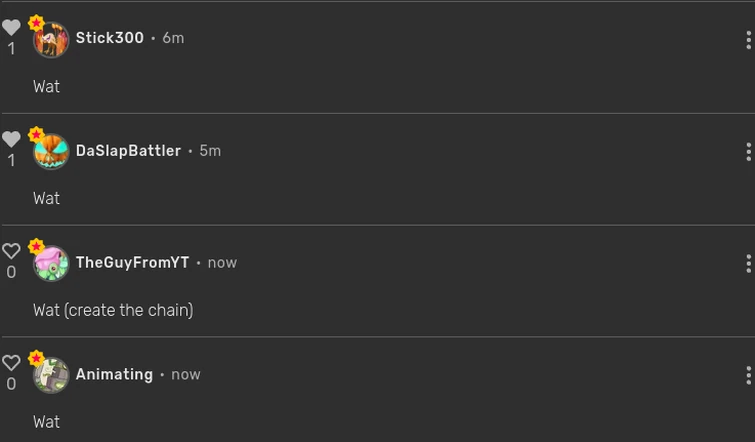Image resolution: width=755 pixels, height=442 pixels.
Task: Open Stick300's avatar profile picture
Action: pyautogui.click(x=51, y=40)
